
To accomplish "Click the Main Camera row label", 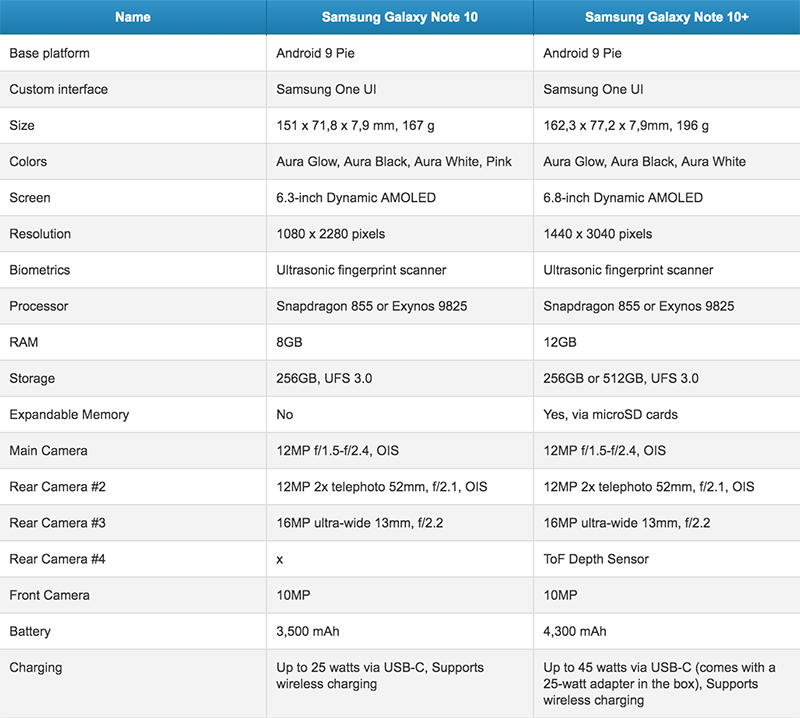I will point(48,450).
